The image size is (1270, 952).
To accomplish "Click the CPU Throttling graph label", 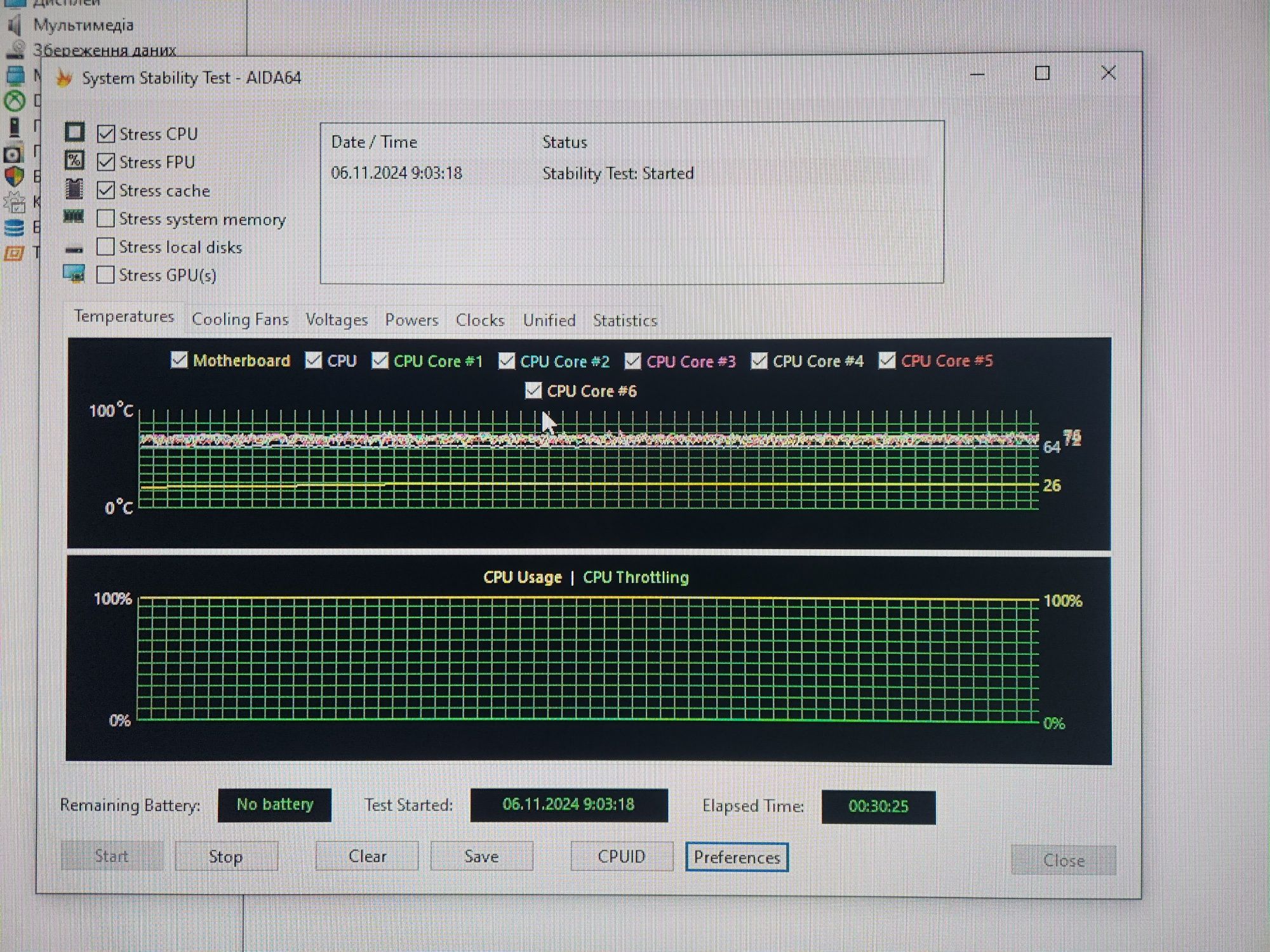I will (636, 577).
